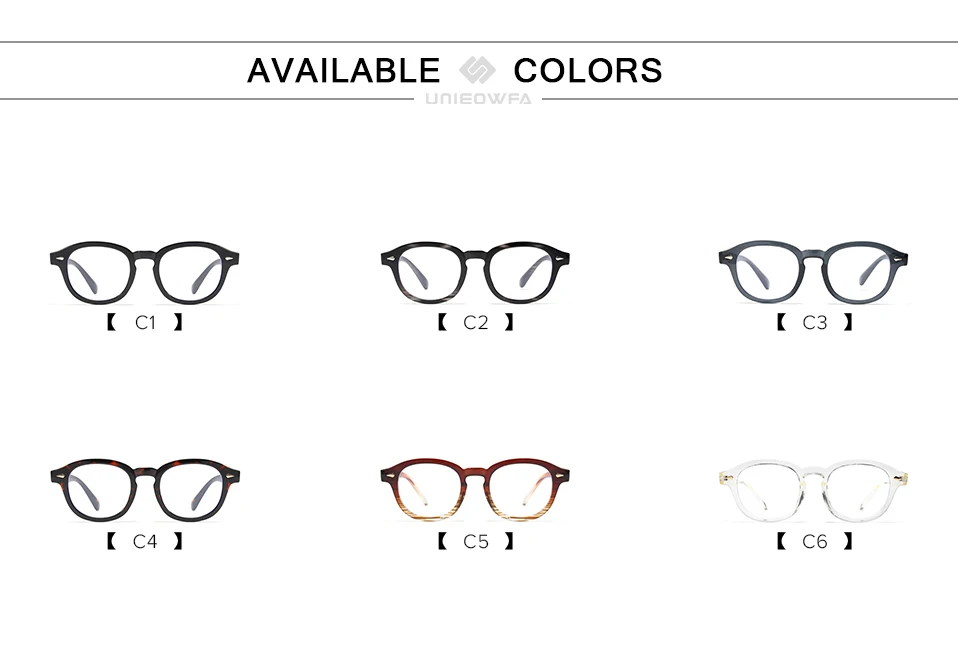958x658 pixels.
Task: Click the C4 color label
Action: point(145,541)
